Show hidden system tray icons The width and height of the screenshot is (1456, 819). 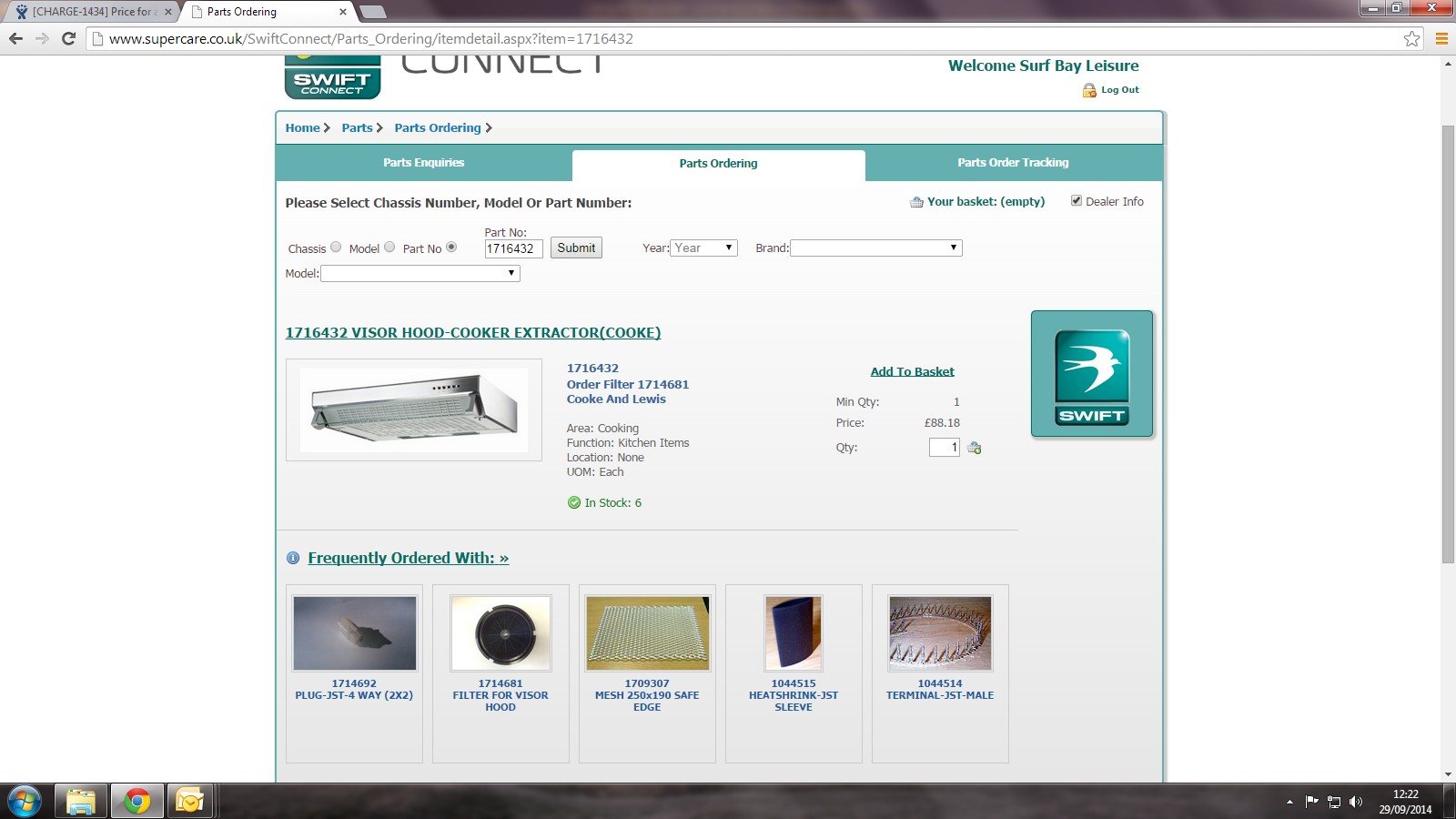[x=1289, y=802]
